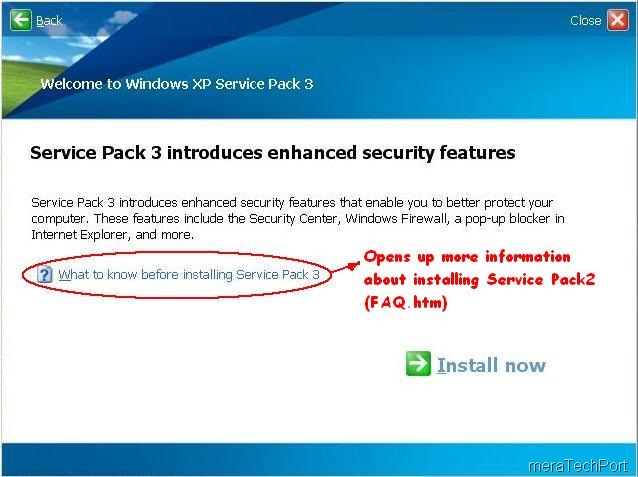
Task: Click the meraTechPort watermark
Action: pyautogui.click(x=578, y=465)
